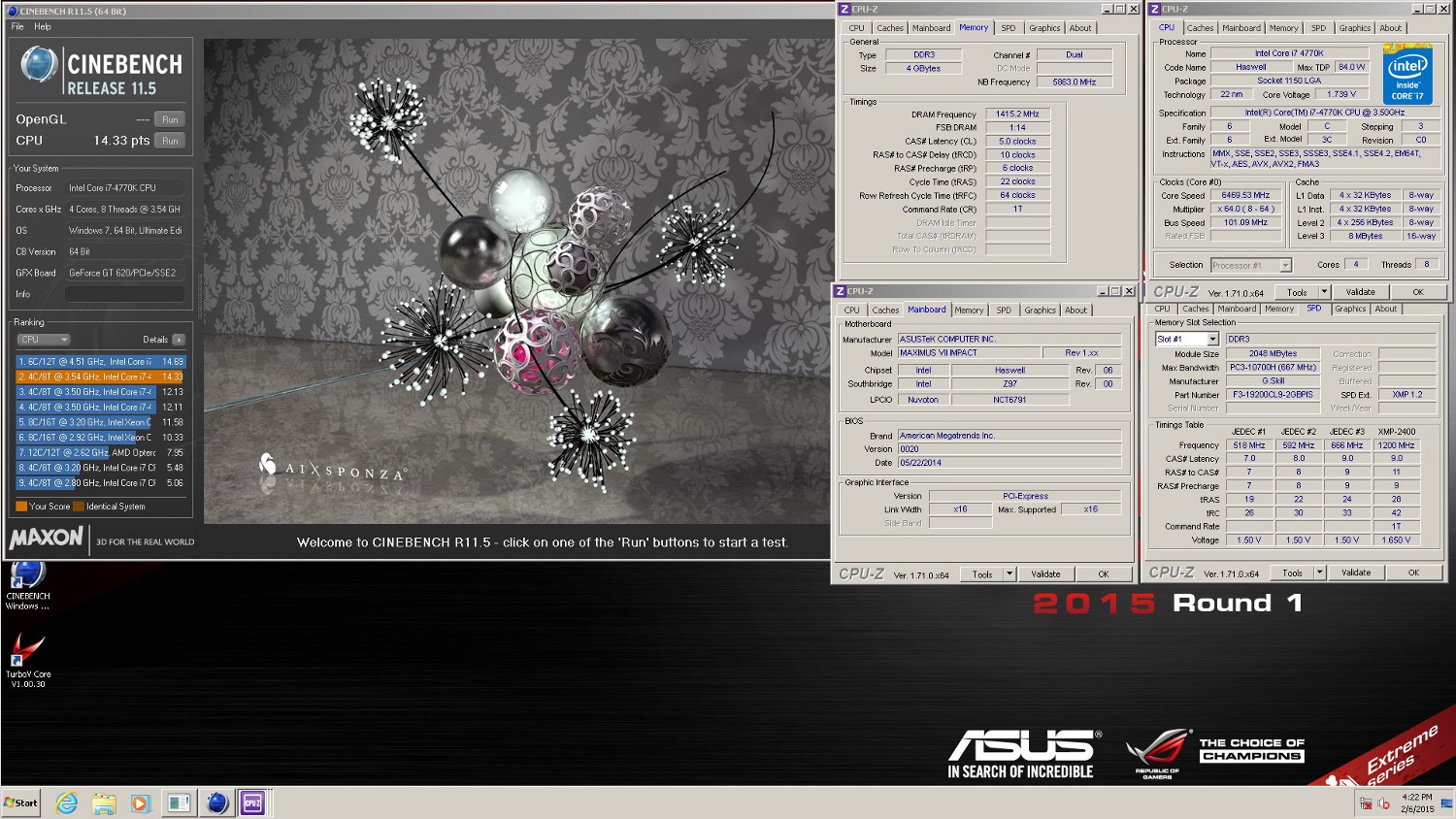The width and height of the screenshot is (1456, 819).
Task: Click the Intel Core i7 logo in CPU-Z
Action: (x=1406, y=73)
